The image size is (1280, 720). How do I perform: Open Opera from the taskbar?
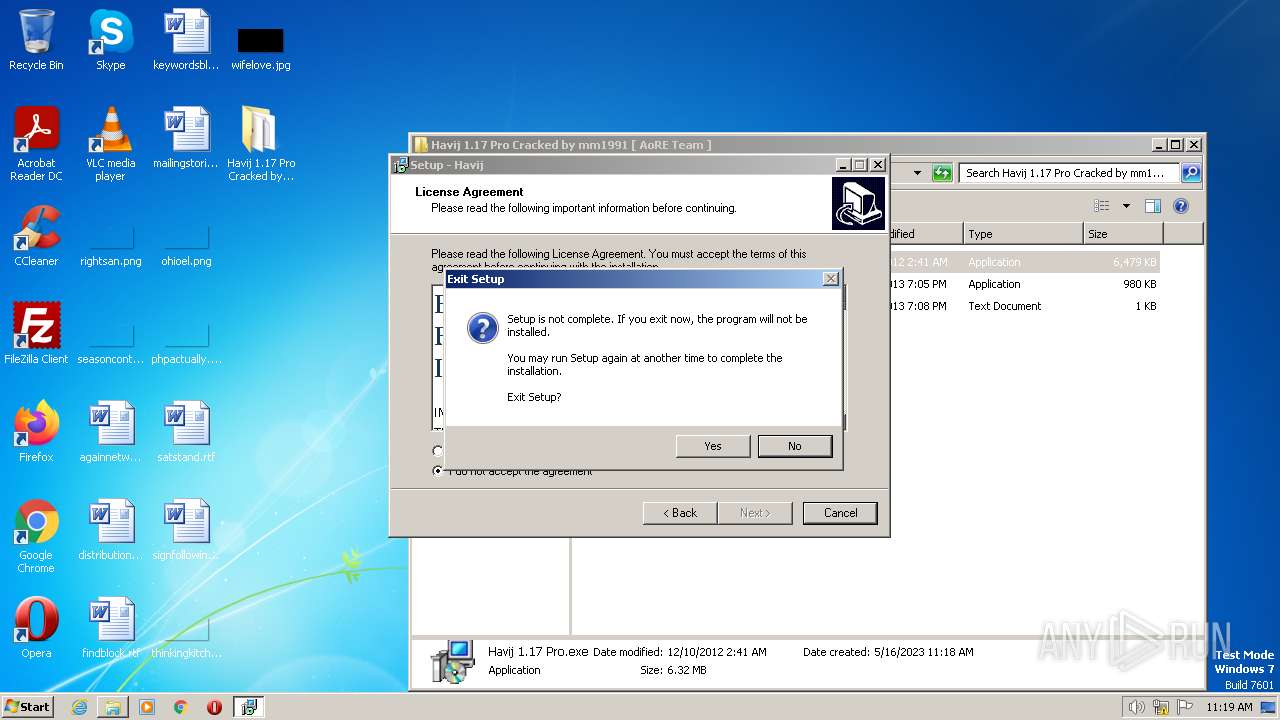pos(214,707)
